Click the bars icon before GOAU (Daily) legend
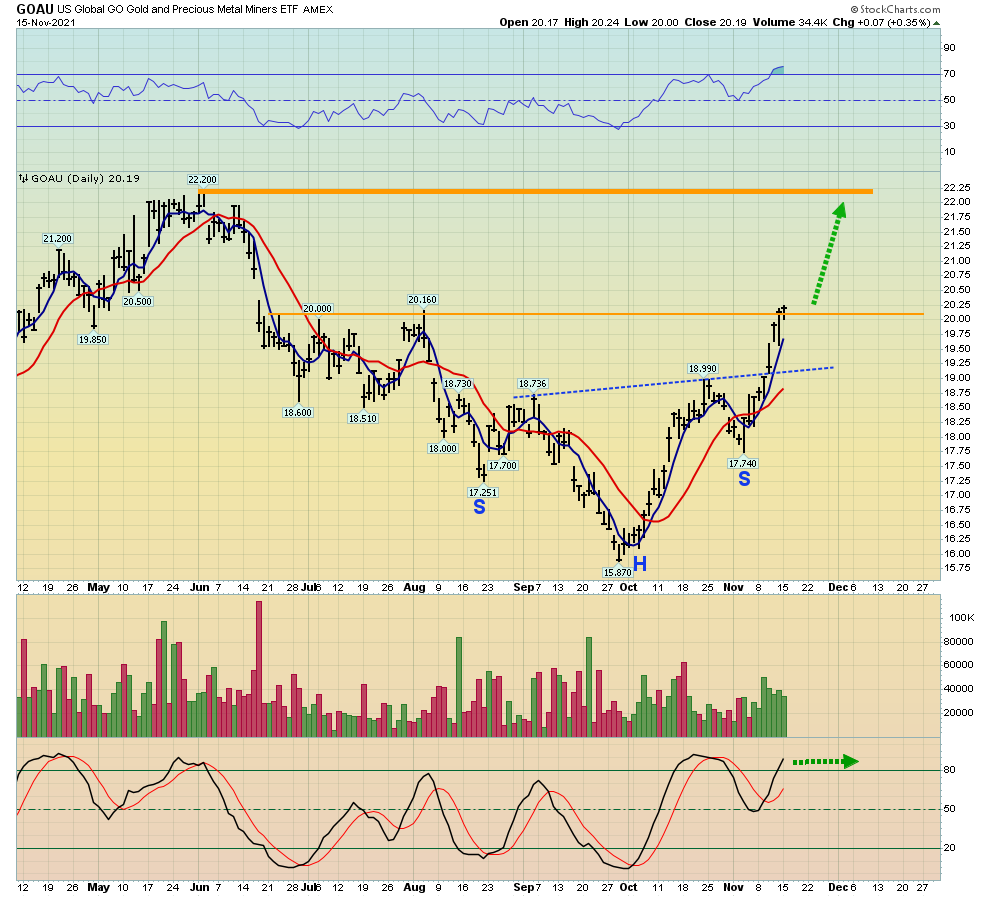The height and width of the screenshot is (897, 990). [23, 179]
